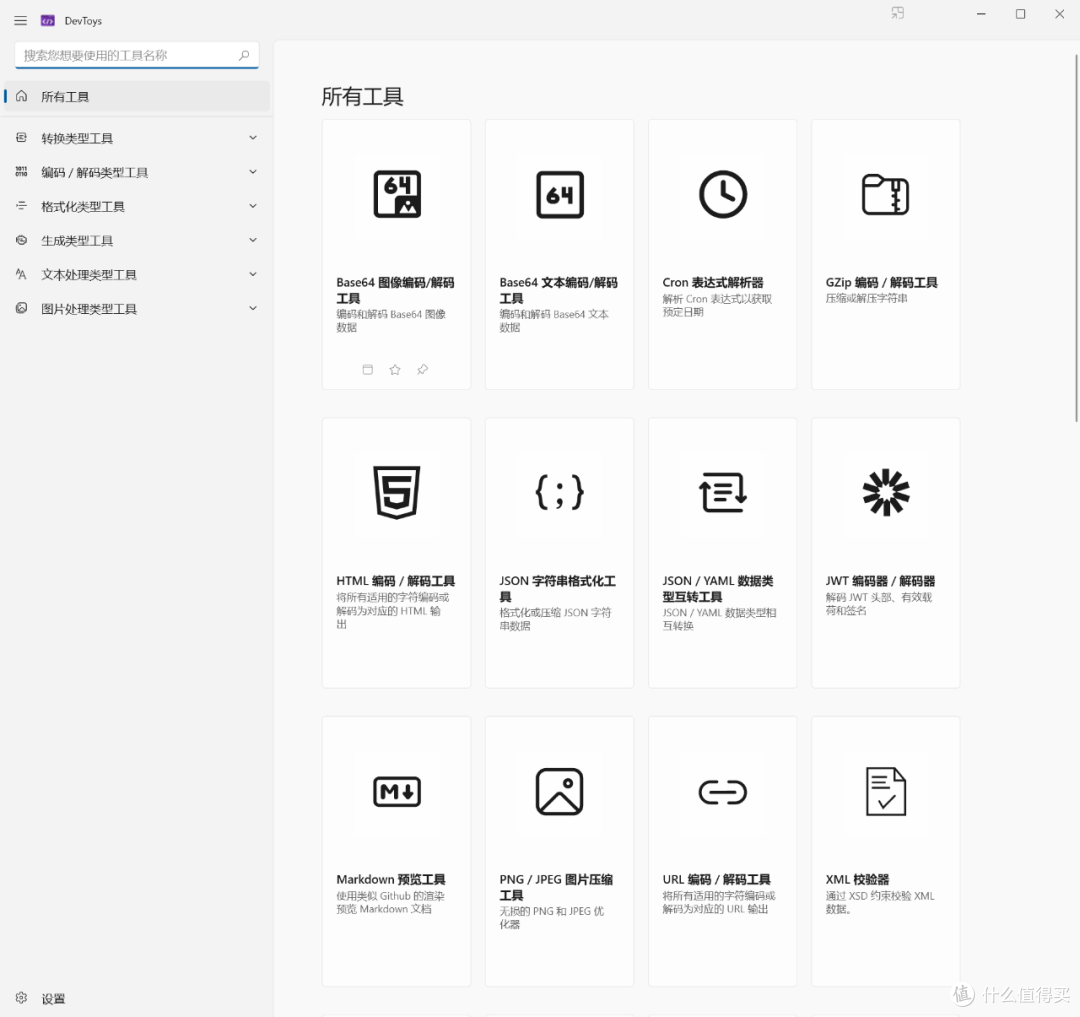Click the 转换类型工具 category icon
This screenshot has height=1017, width=1080.
[x=21, y=138]
